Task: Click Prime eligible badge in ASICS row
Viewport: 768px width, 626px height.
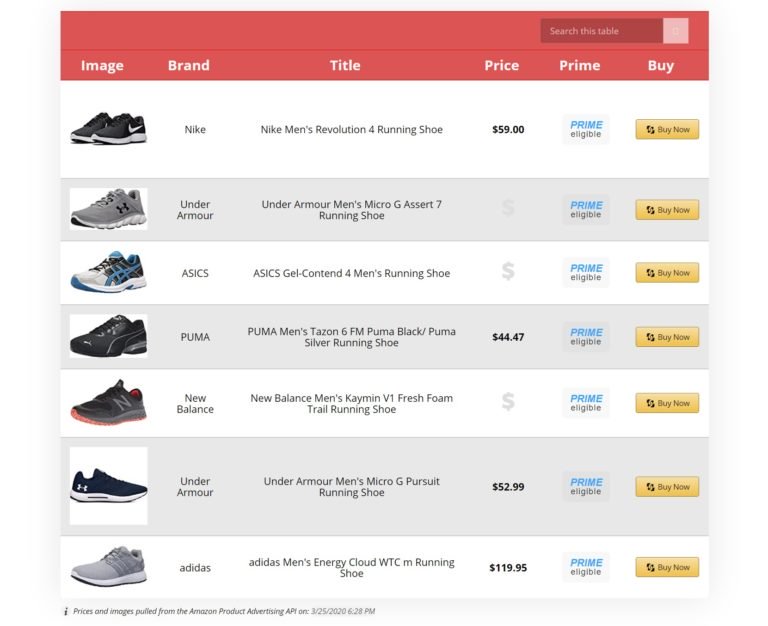Action: click(586, 272)
